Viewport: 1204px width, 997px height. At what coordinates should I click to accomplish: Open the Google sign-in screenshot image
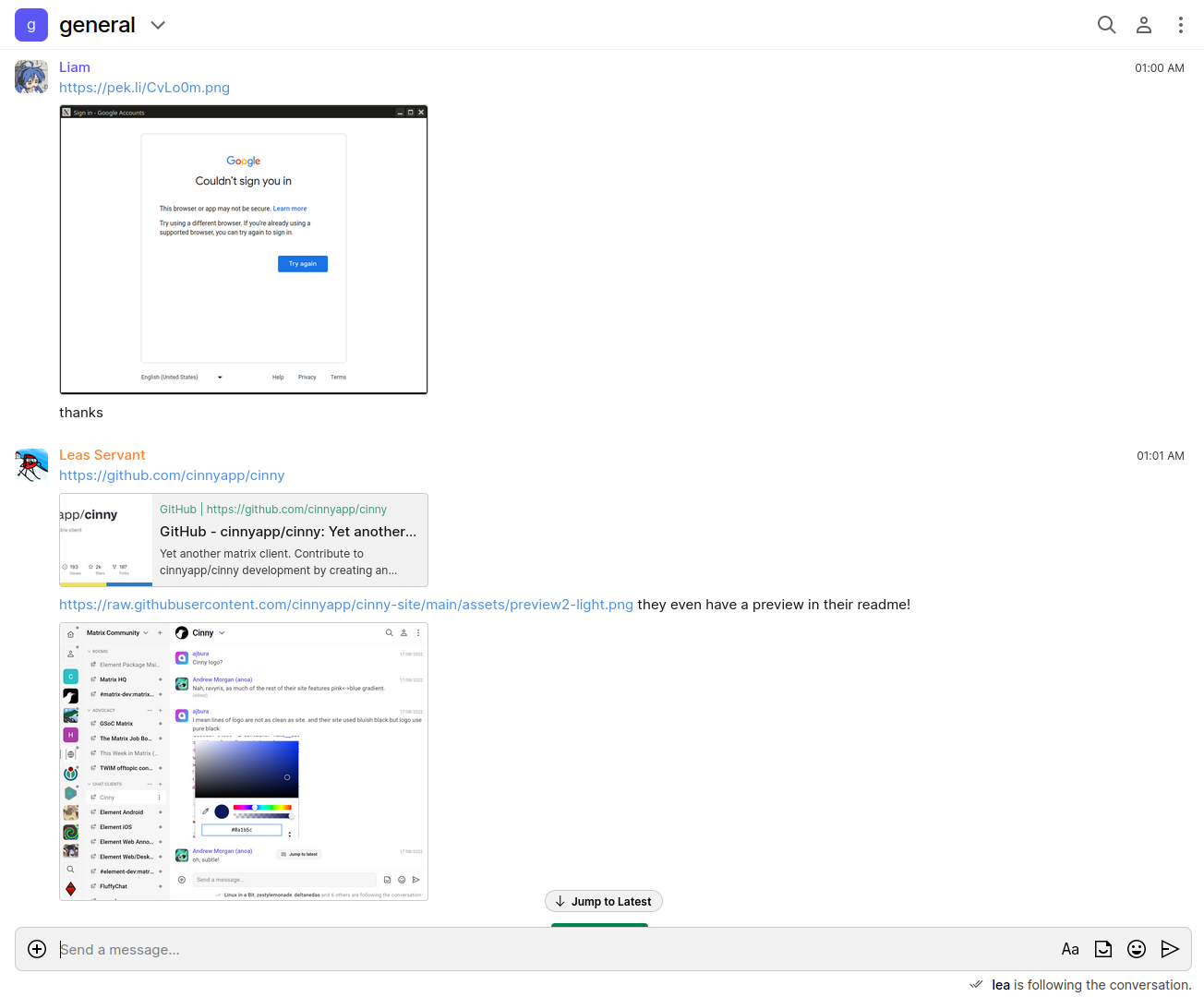(x=244, y=249)
